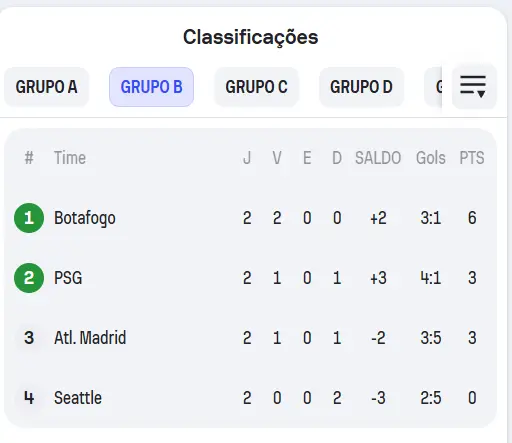
Task: Click the Classificações heading
Action: 251,37
